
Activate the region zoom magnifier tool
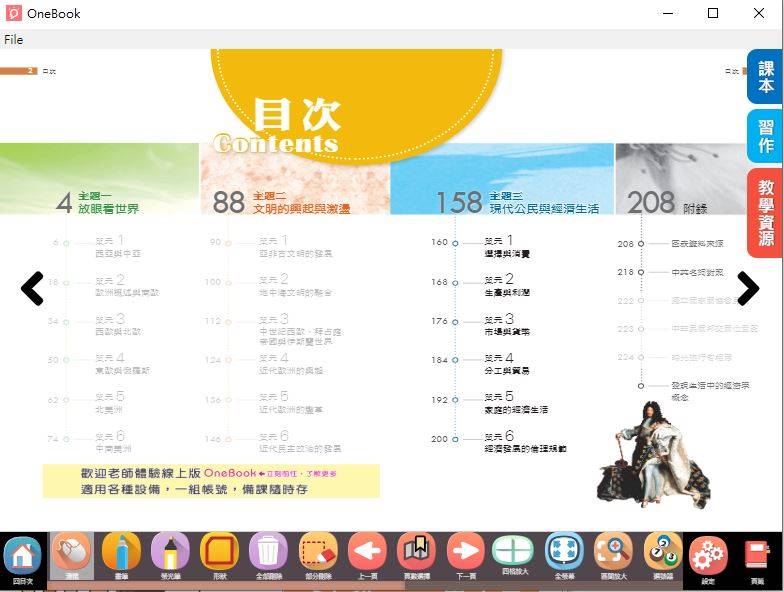614,556
